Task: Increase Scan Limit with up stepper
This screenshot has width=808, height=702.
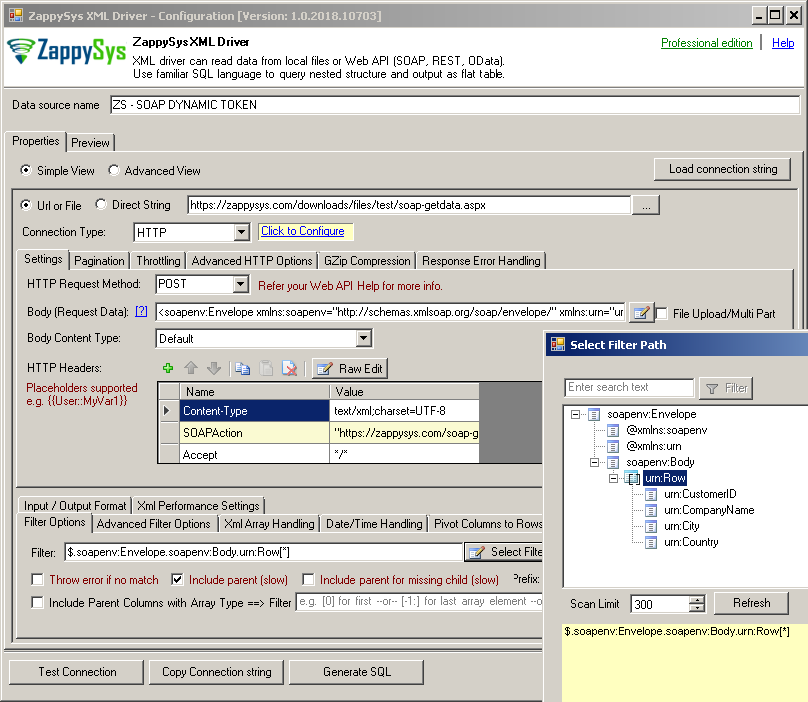Action: (697, 599)
